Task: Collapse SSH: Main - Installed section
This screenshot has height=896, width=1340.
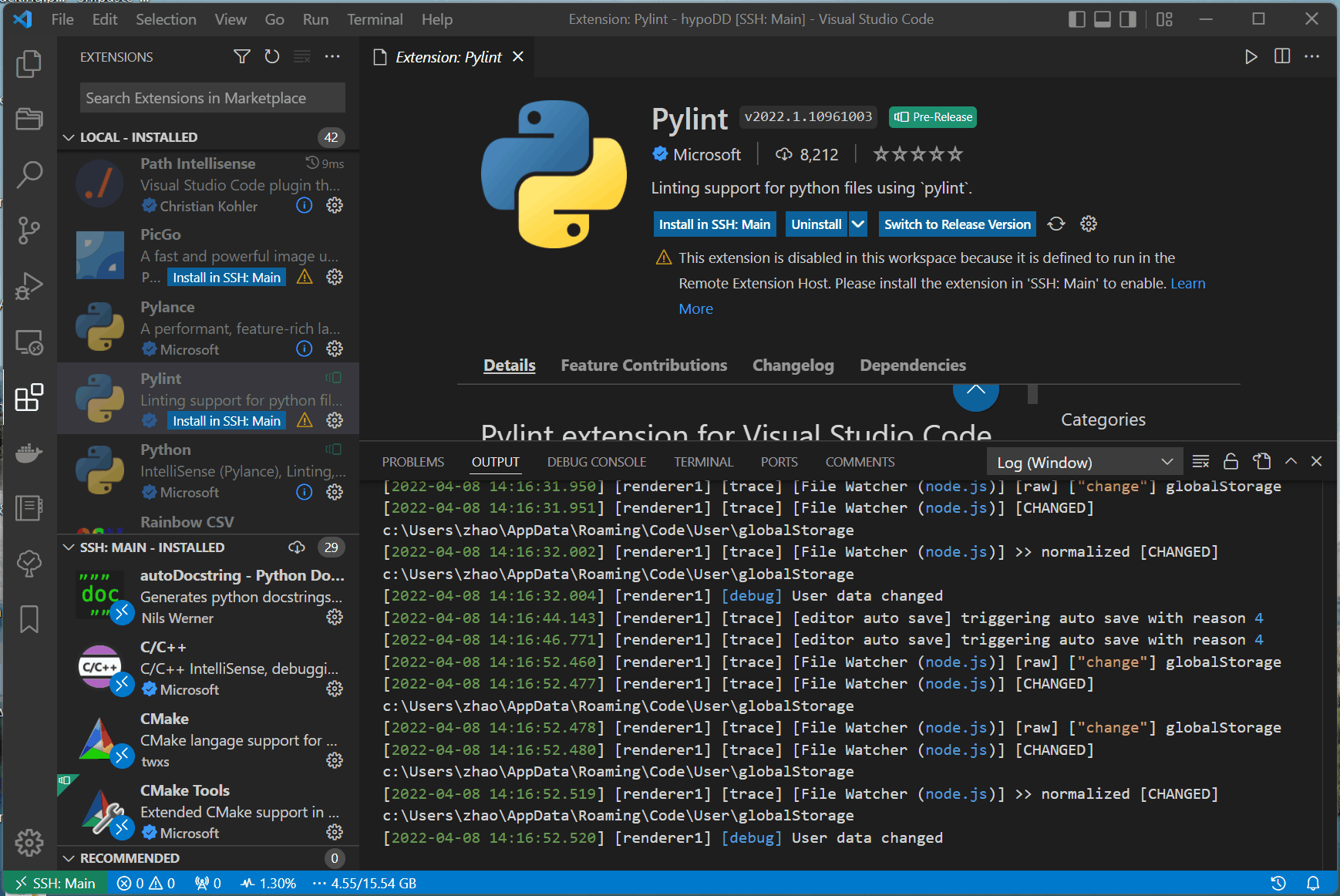Action: (x=69, y=547)
